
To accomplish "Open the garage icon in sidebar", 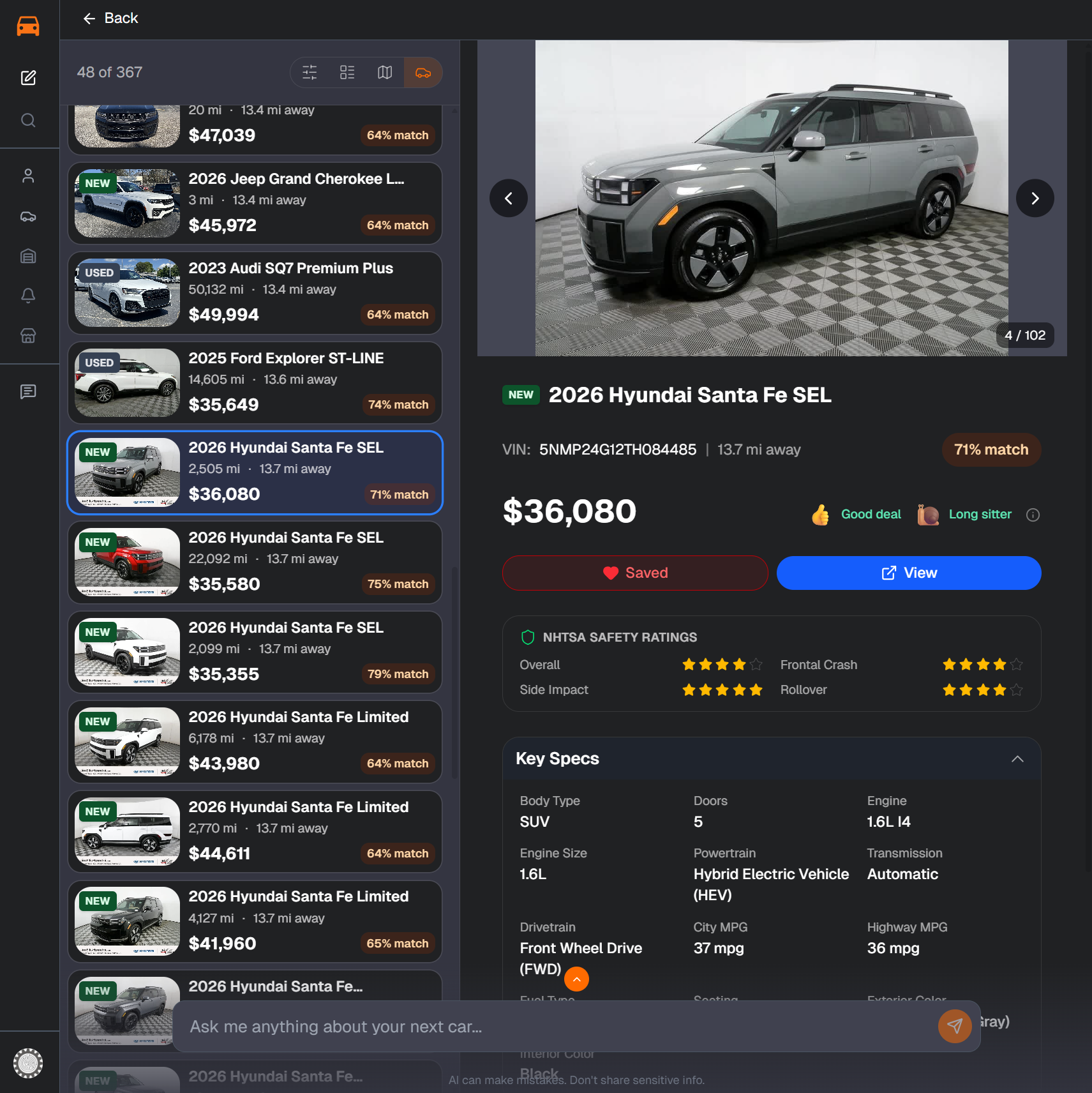I will (28, 256).
